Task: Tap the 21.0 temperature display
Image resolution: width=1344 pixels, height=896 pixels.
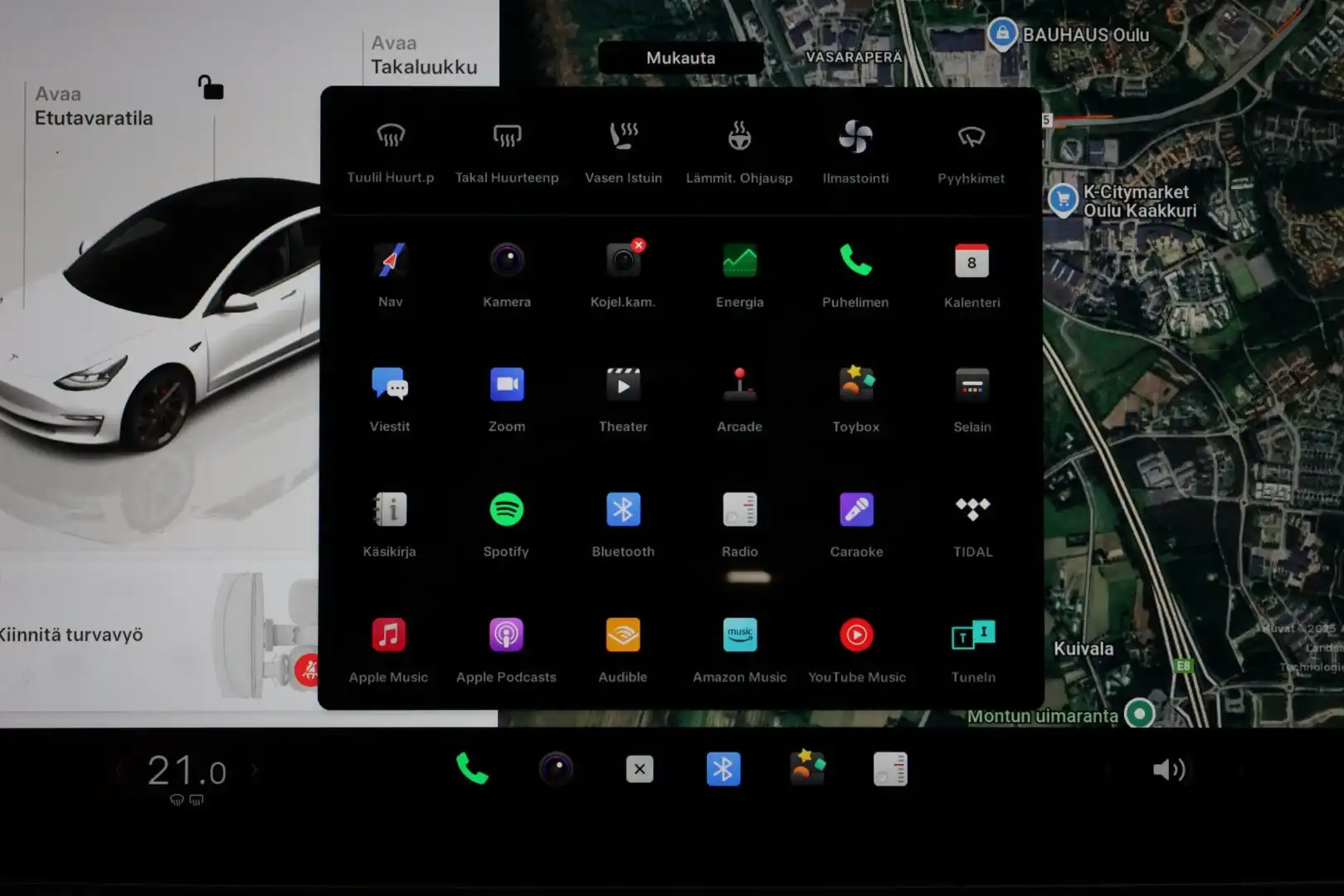Action: click(x=187, y=771)
